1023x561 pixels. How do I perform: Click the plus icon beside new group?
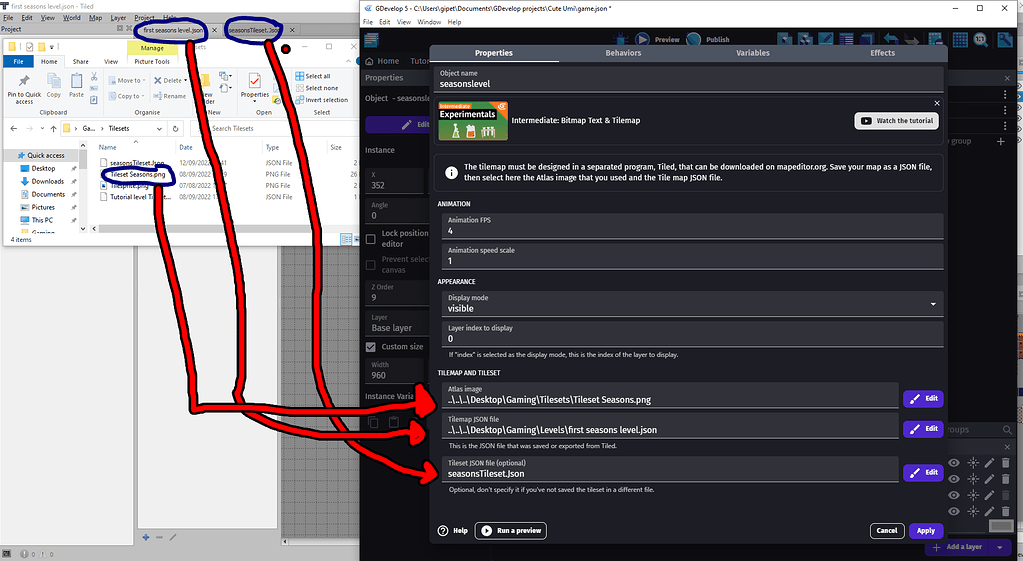[x=1001, y=141]
